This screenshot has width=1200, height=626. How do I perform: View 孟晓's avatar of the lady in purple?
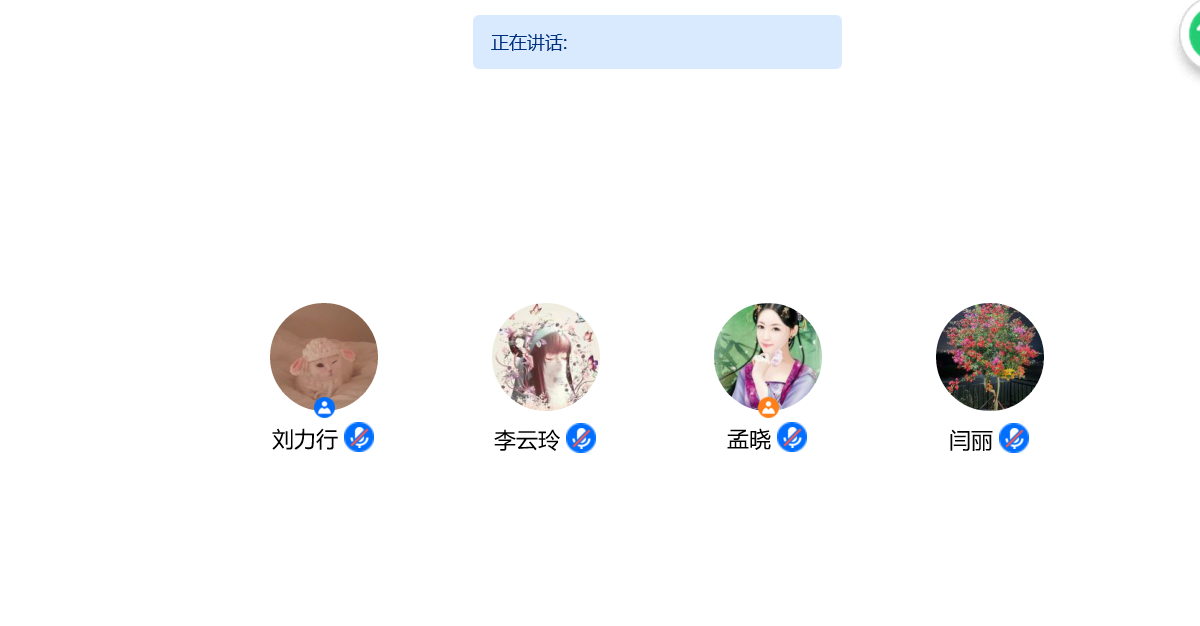point(768,357)
